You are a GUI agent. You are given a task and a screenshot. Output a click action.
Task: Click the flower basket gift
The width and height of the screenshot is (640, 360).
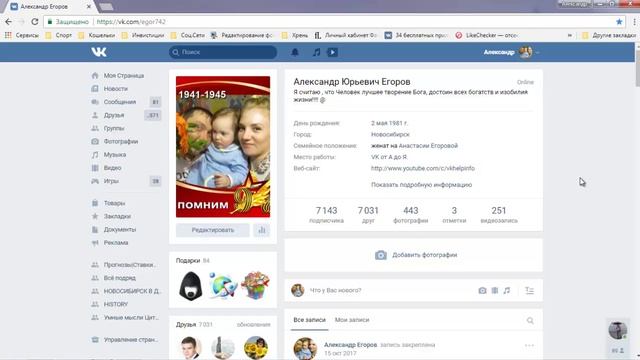[255, 285]
